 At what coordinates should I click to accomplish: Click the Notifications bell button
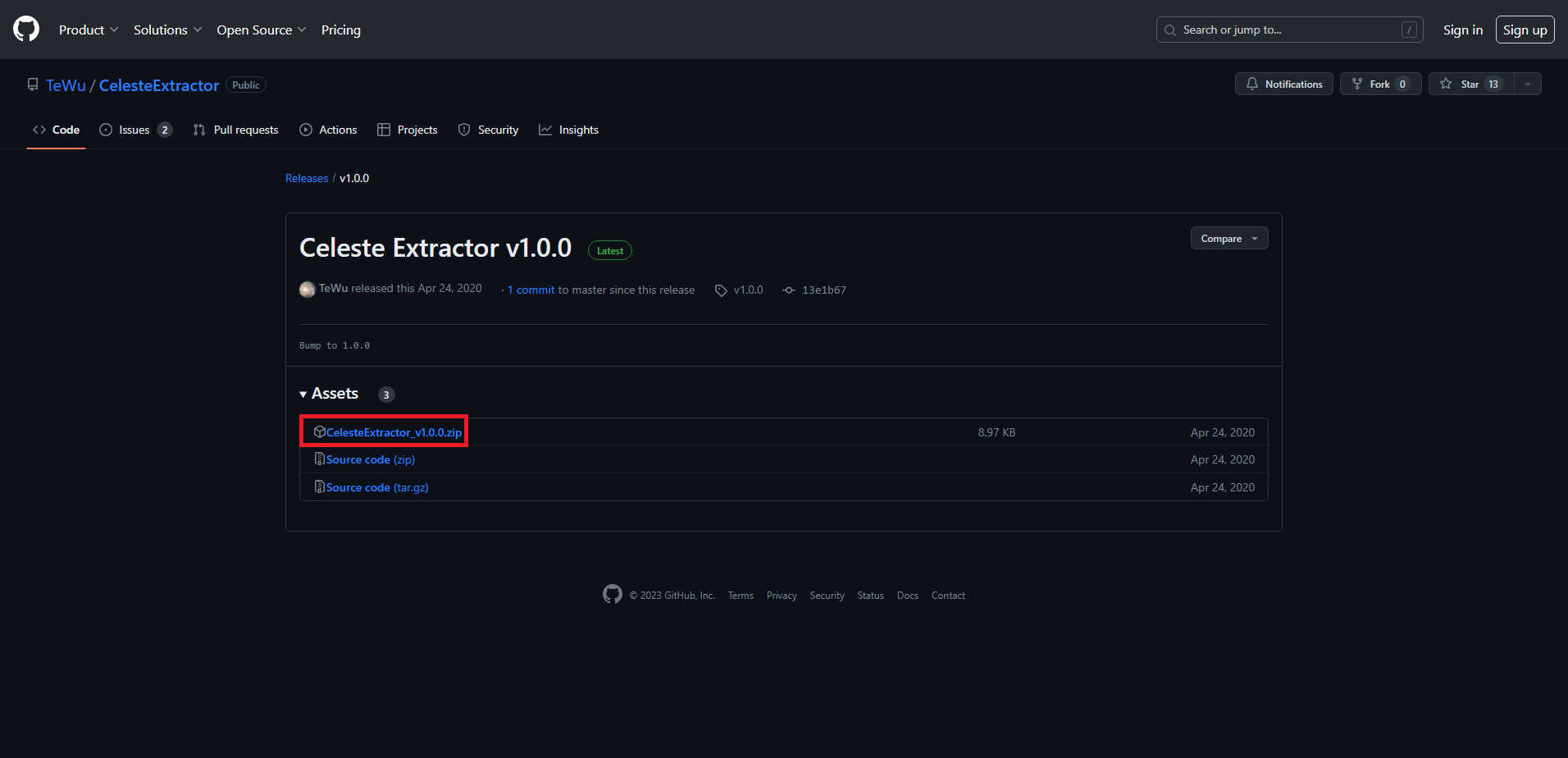coord(1283,84)
